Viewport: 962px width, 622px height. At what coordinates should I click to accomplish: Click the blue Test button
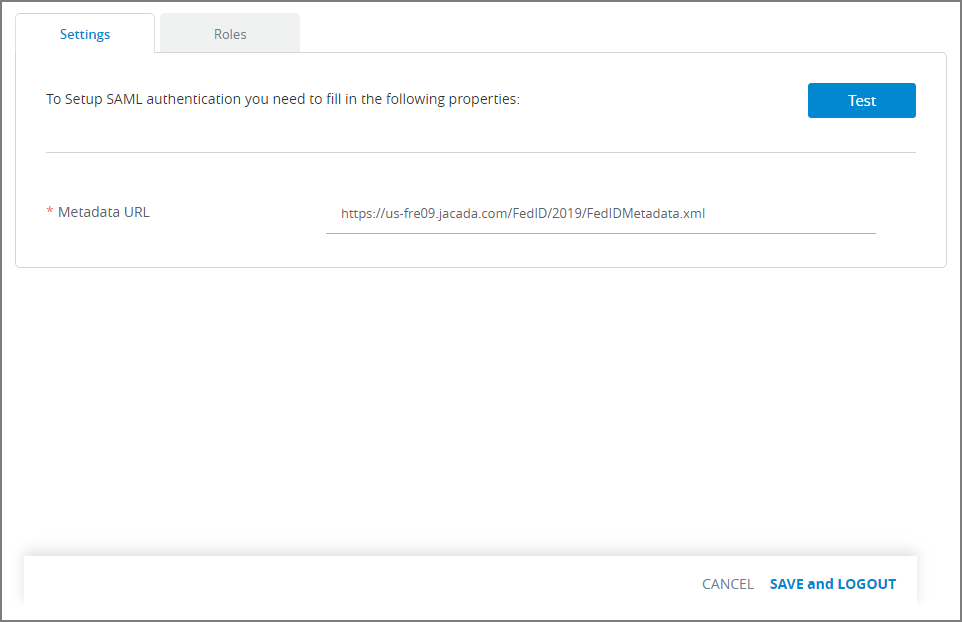861,101
